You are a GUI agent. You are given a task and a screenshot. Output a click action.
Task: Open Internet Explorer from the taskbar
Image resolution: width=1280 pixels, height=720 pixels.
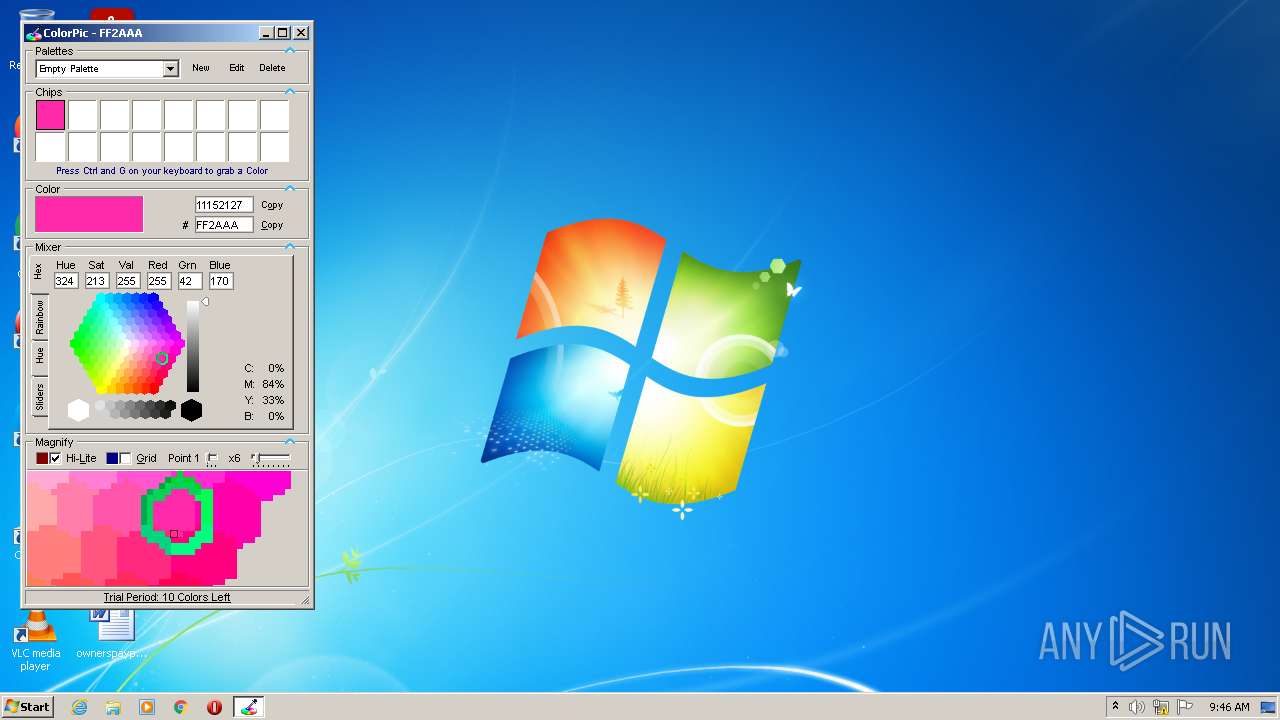tap(79, 707)
